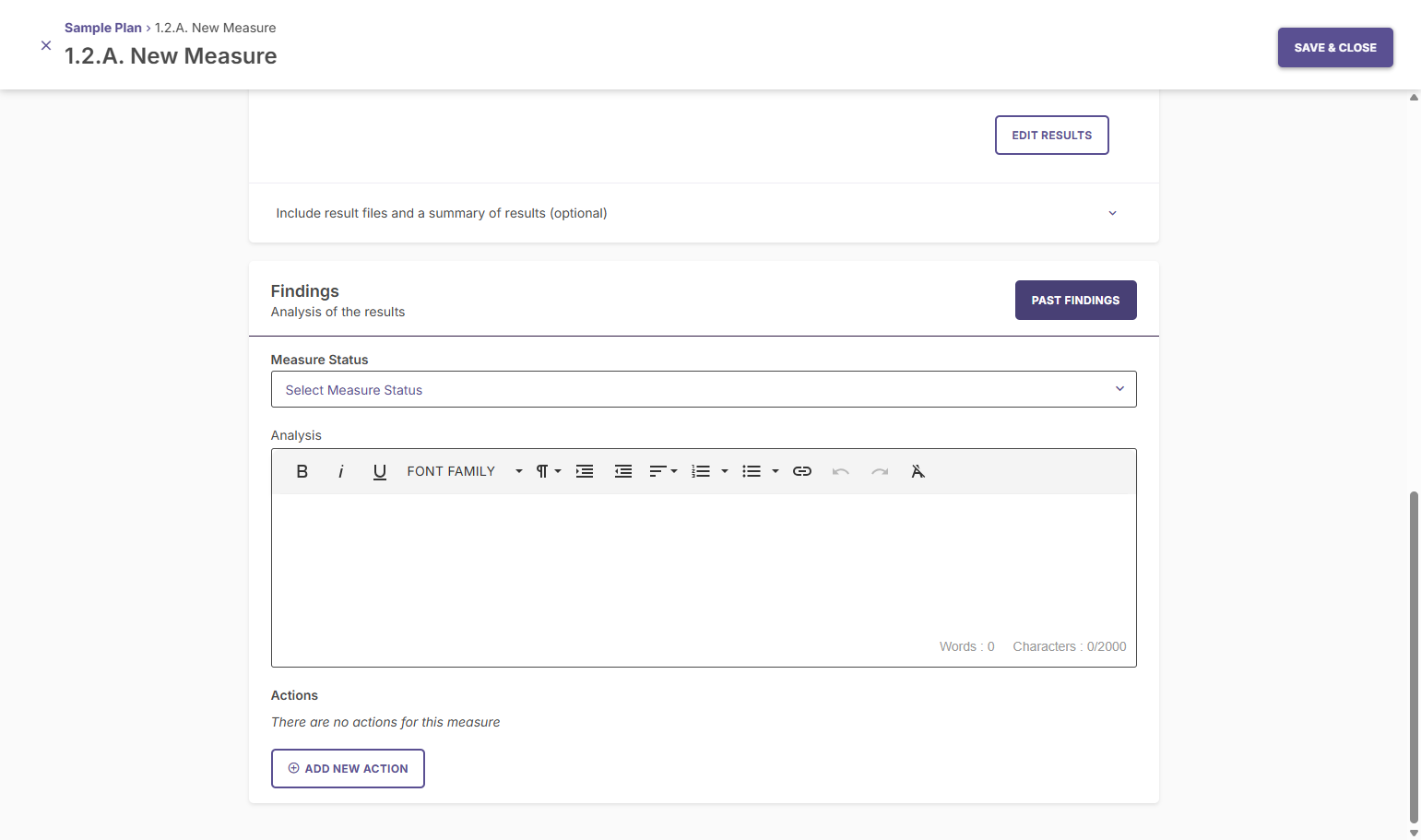1421x840 pixels.
Task: Click the Edit Results button
Action: tap(1052, 136)
